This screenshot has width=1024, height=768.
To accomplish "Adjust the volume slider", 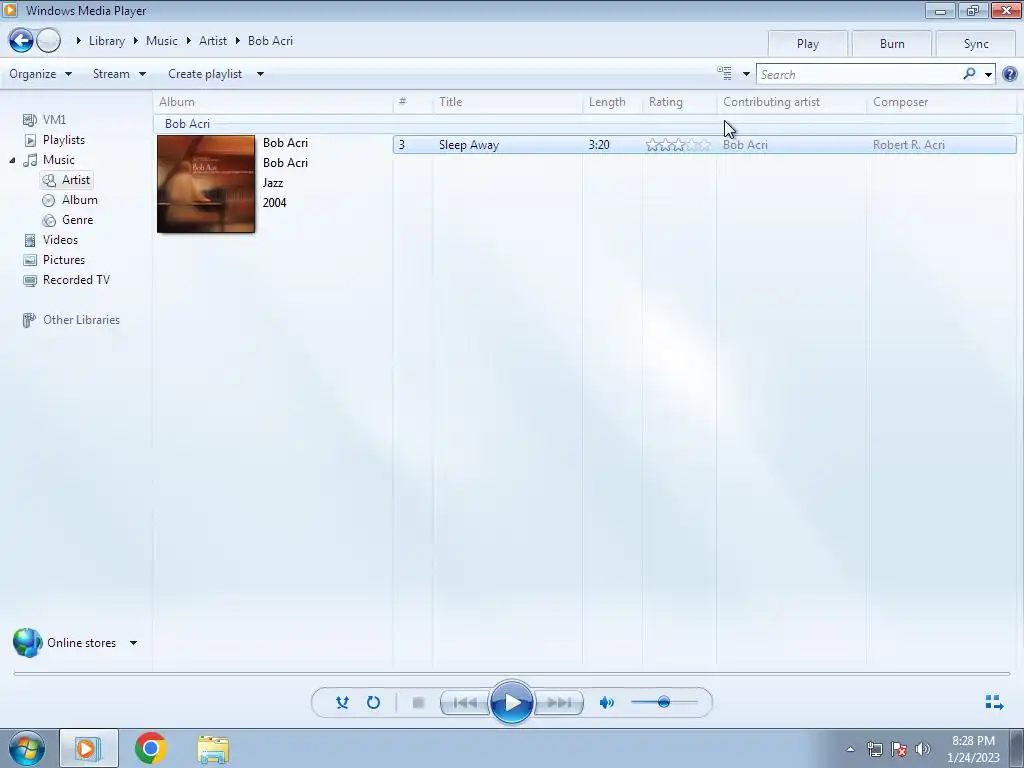I will point(664,703).
